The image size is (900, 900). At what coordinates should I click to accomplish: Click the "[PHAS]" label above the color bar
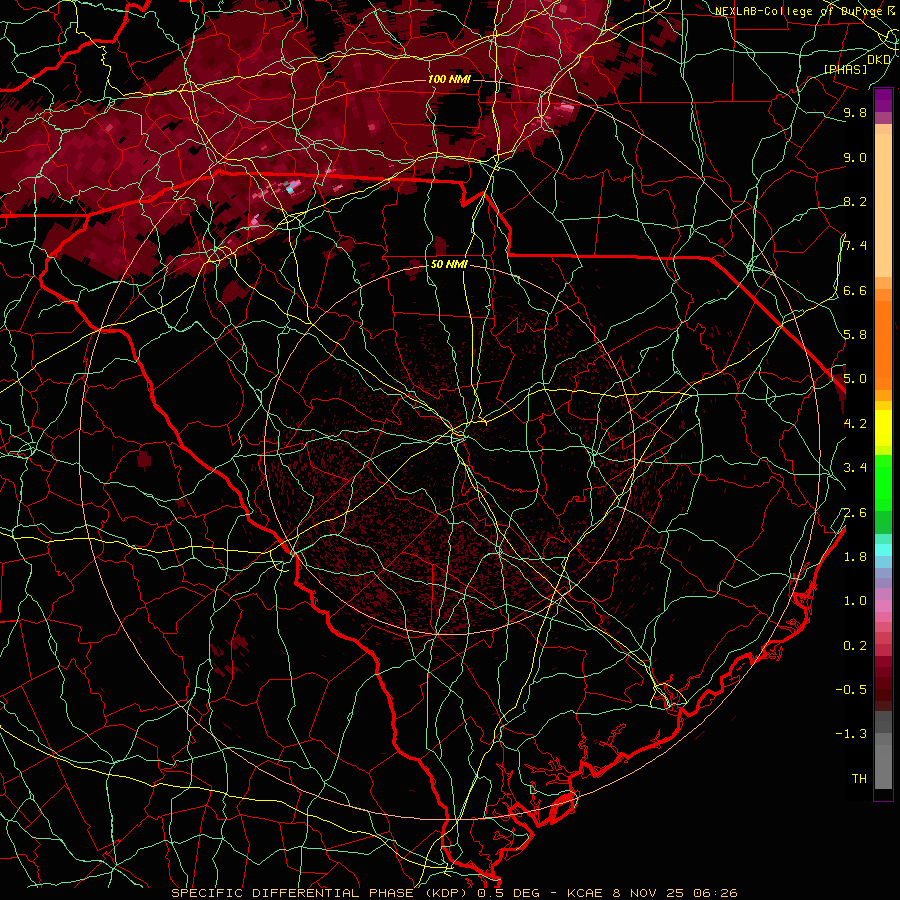pos(845,69)
